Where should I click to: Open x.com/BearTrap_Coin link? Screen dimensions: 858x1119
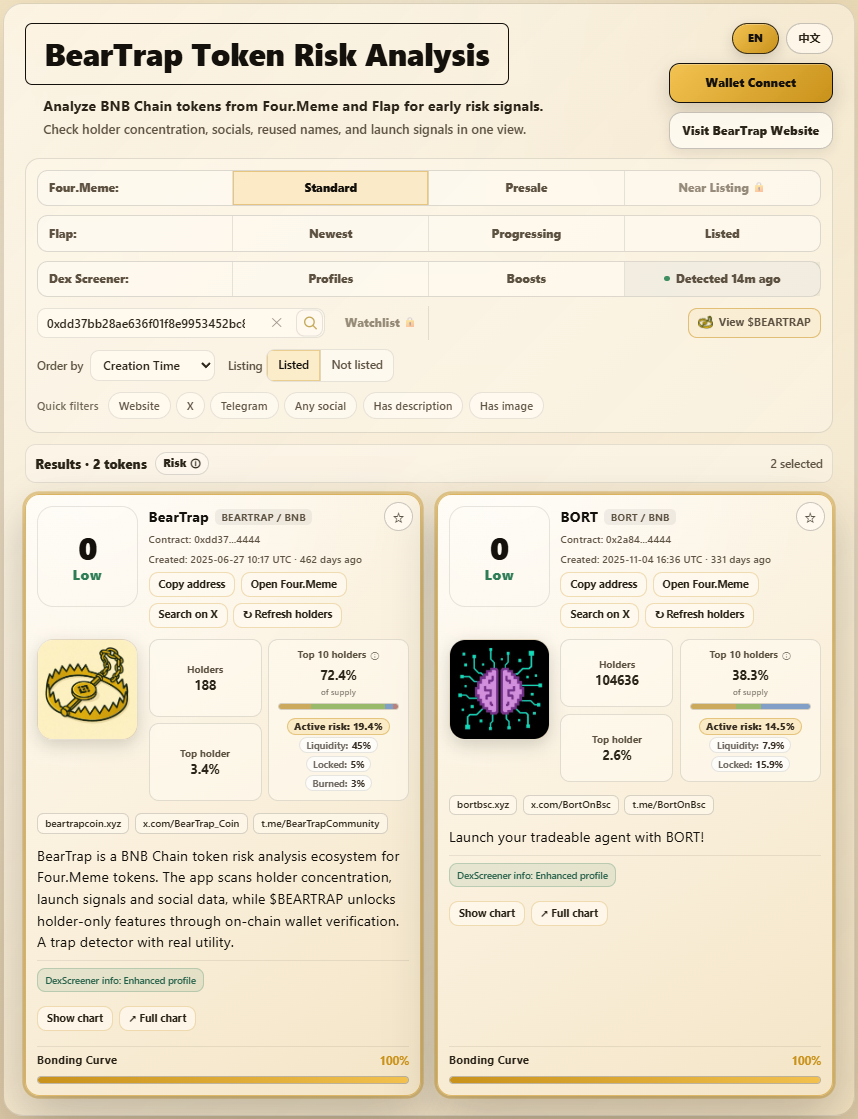191,824
